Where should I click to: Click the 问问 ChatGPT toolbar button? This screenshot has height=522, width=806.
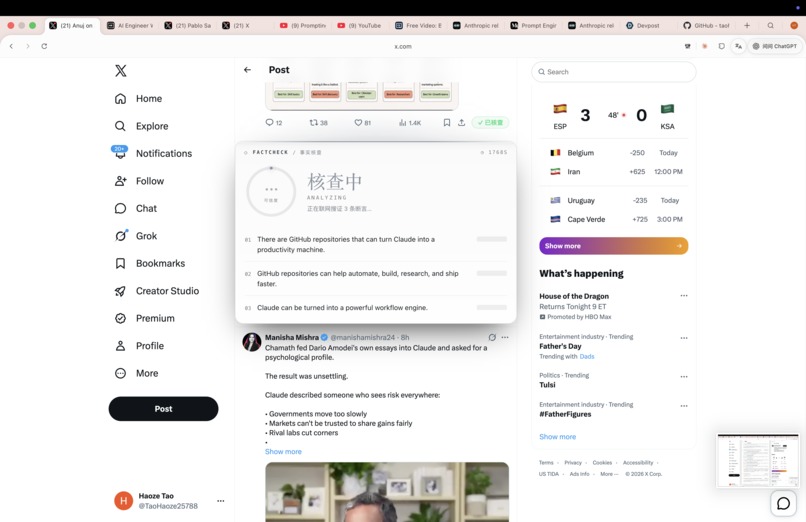775,46
